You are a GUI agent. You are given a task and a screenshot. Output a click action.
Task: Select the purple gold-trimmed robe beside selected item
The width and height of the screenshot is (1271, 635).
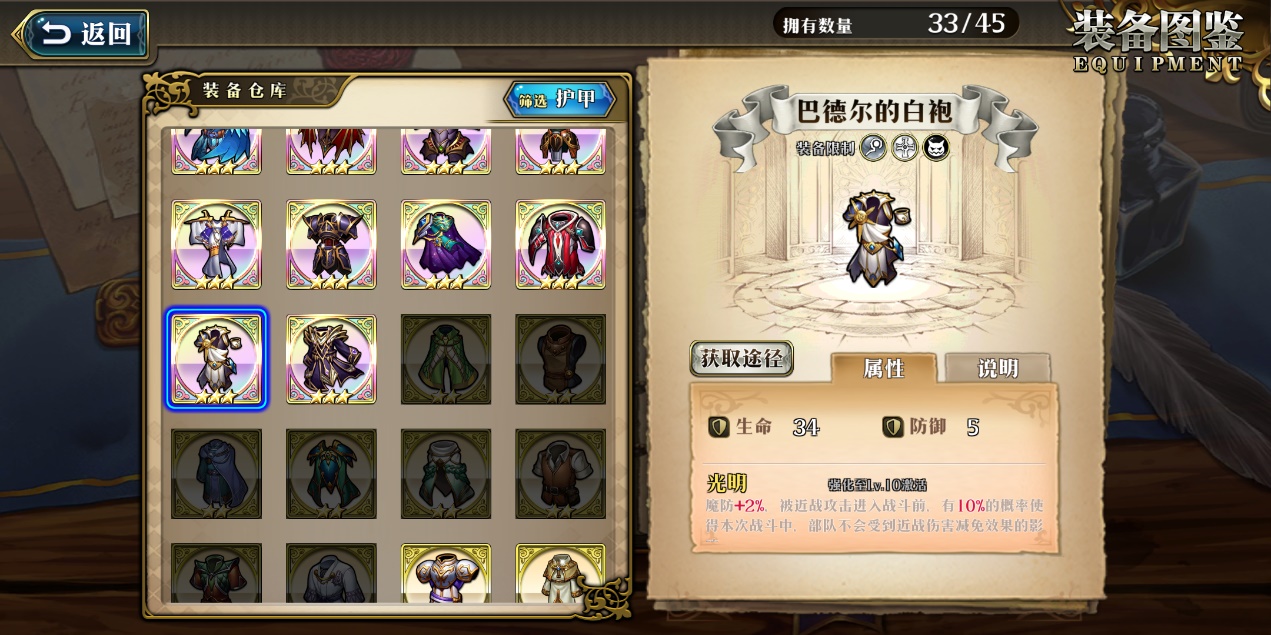[x=331, y=359]
